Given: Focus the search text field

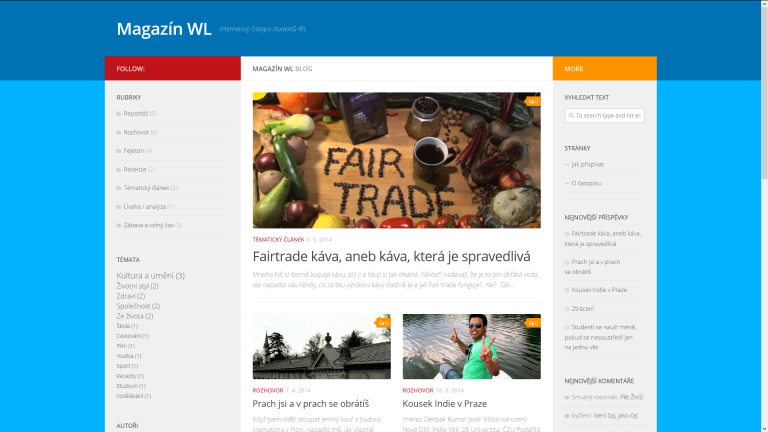Looking at the screenshot, I should click(x=604, y=116).
